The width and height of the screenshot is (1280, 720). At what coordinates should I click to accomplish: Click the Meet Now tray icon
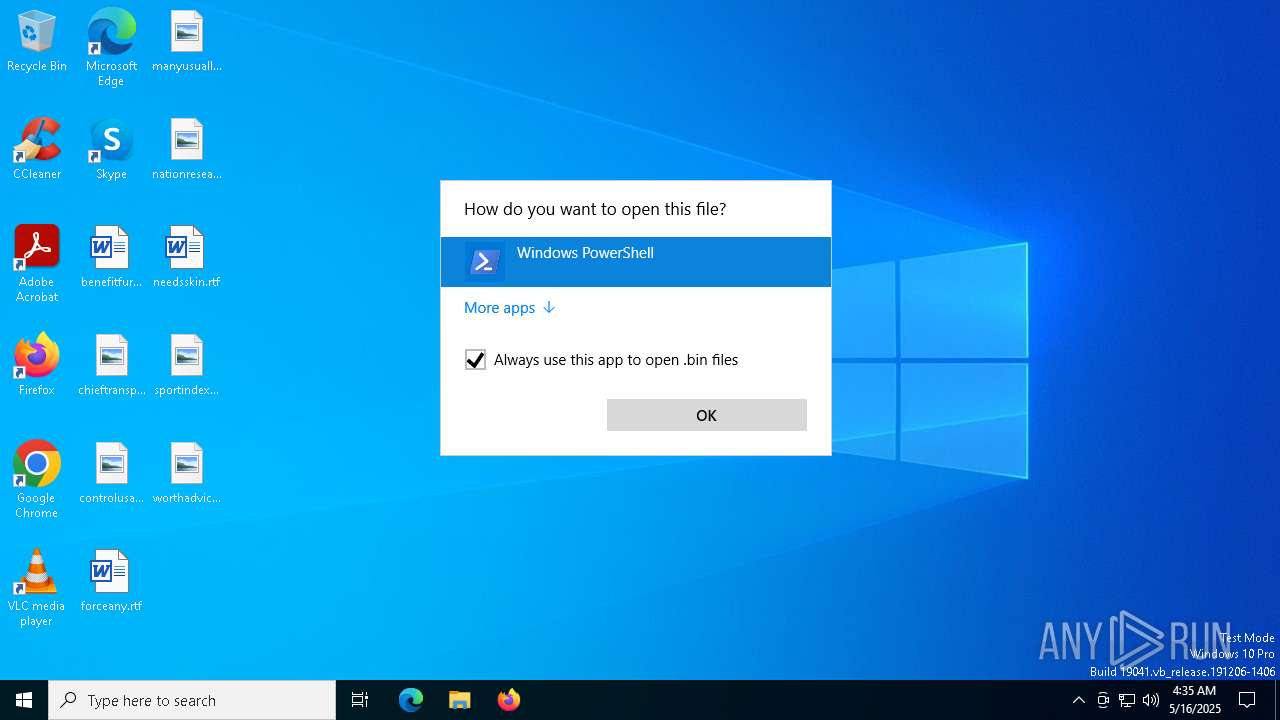point(1103,700)
